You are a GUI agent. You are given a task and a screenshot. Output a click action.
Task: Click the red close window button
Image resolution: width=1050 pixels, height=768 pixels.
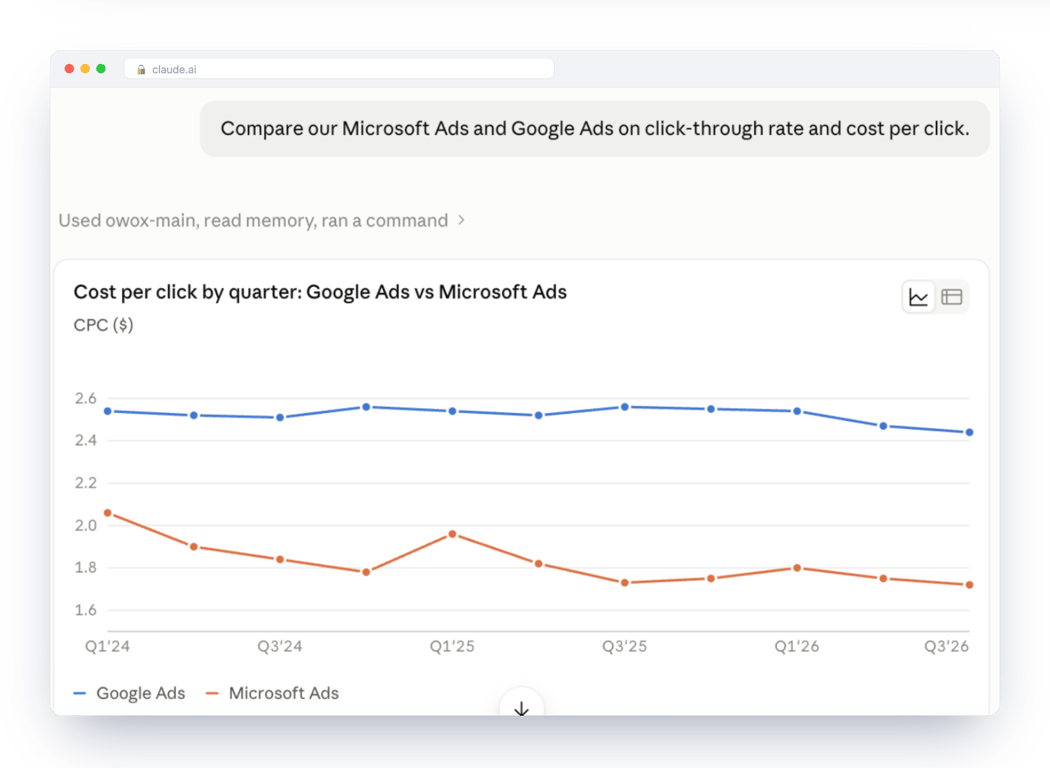pos(69,69)
